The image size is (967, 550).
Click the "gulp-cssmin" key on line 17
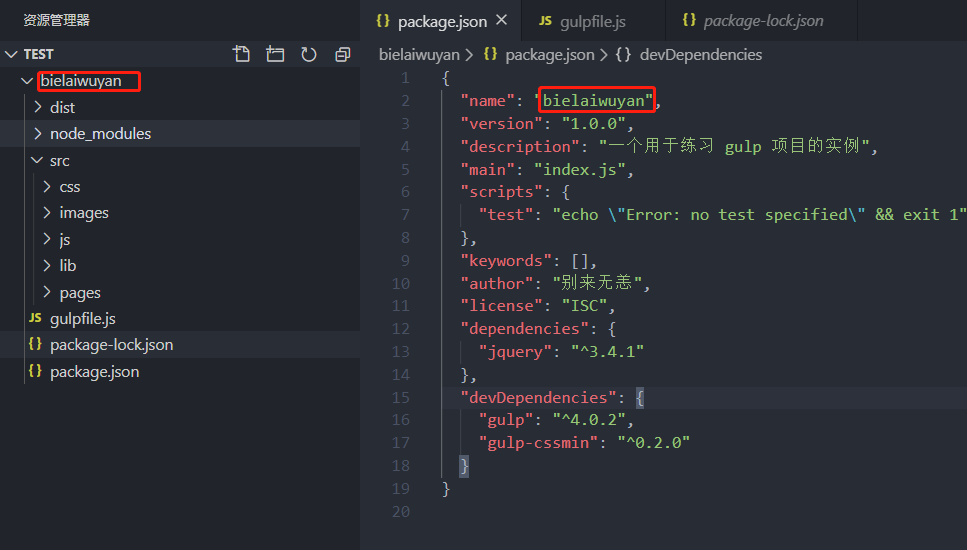(538, 443)
